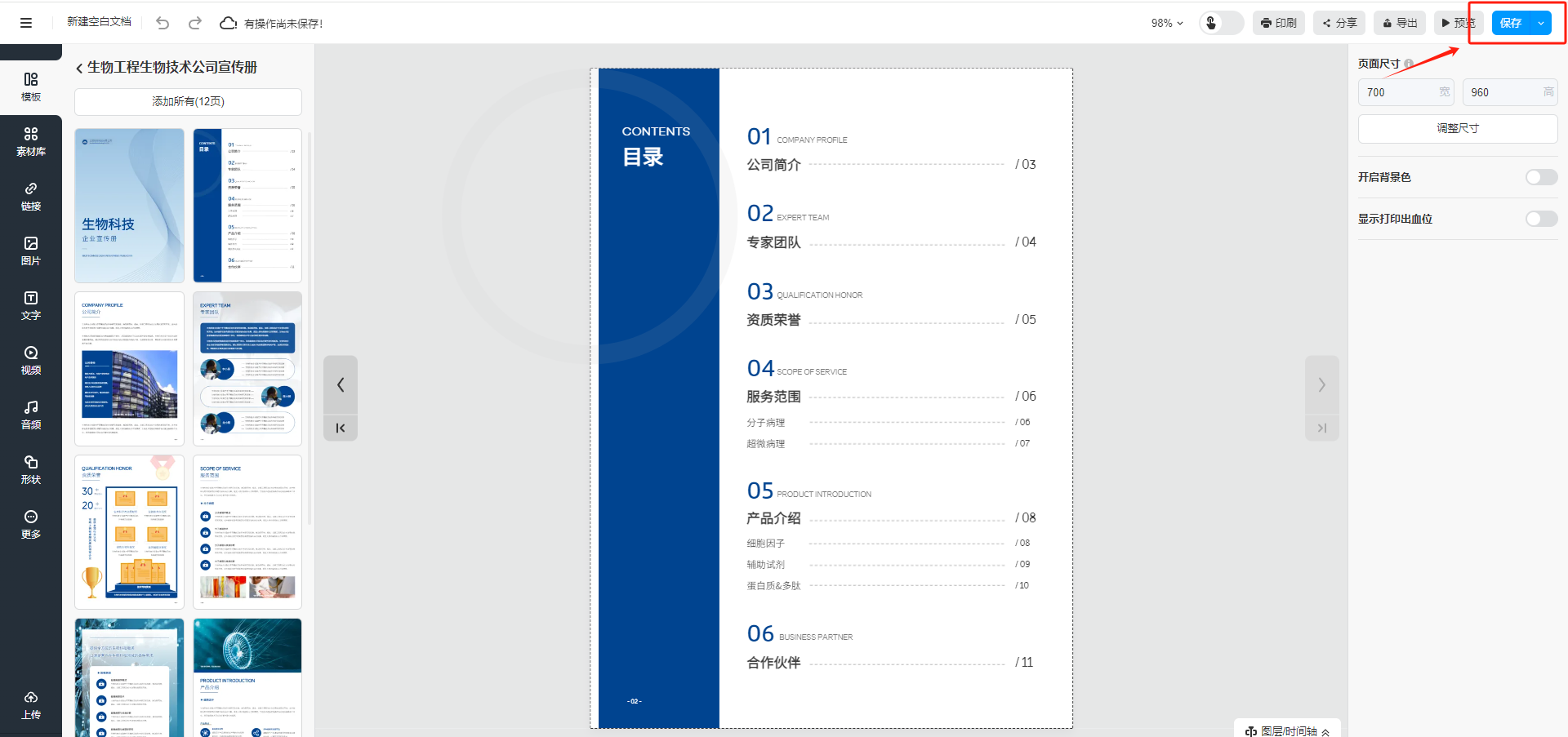
Task: Open the 素材库 materials panel
Action: tap(31, 141)
